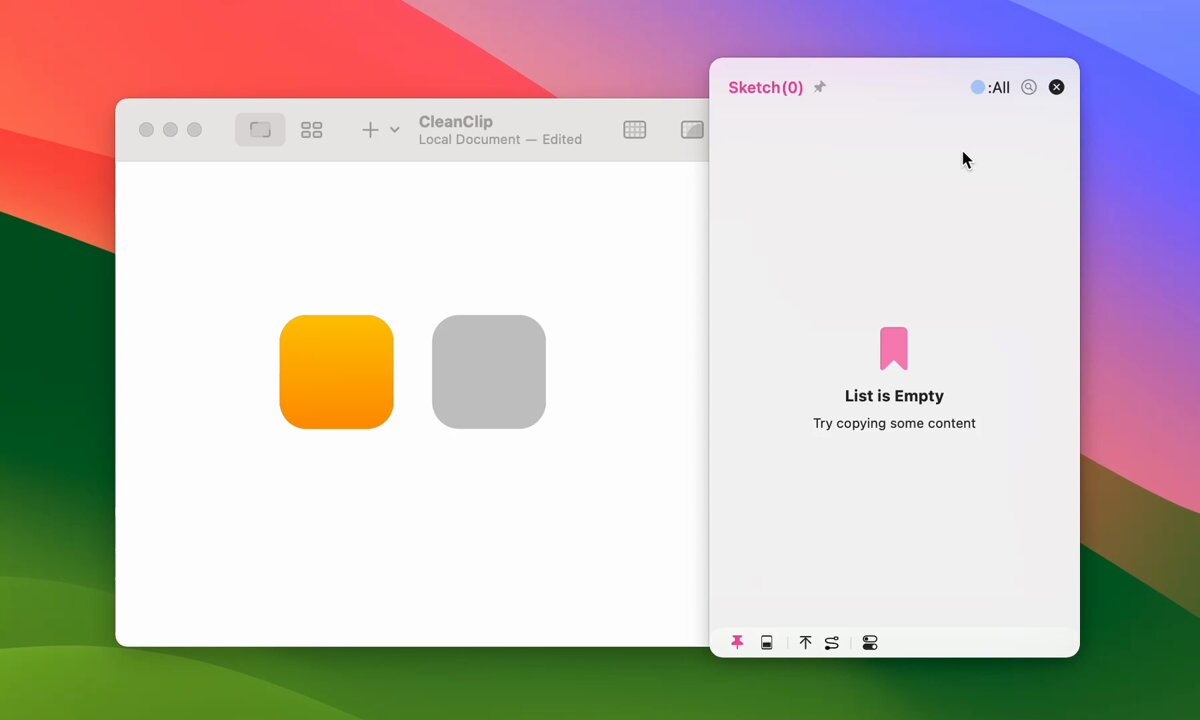Click the curved path icon in bottom toolbar
The image size is (1200, 720).
pos(832,643)
